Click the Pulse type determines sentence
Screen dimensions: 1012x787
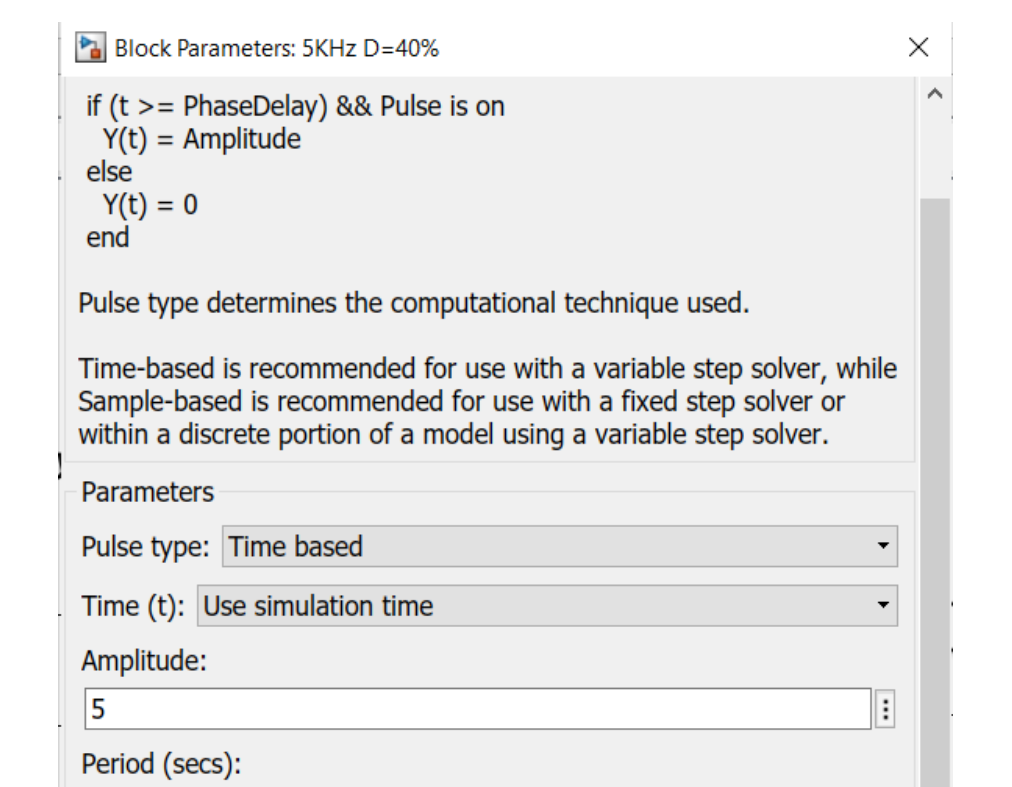(x=414, y=303)
